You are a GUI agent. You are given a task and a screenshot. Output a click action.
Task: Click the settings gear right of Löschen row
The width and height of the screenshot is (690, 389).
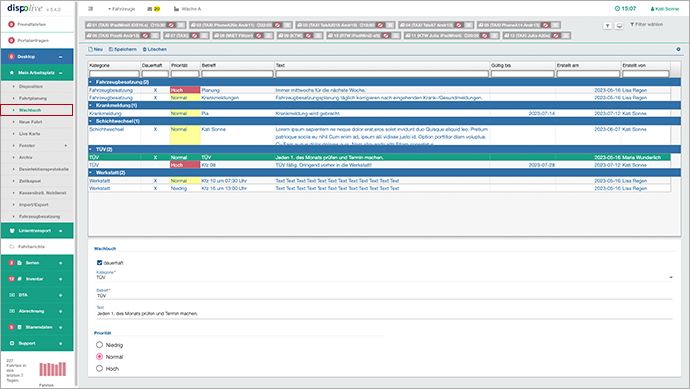(x=678, y=49)
